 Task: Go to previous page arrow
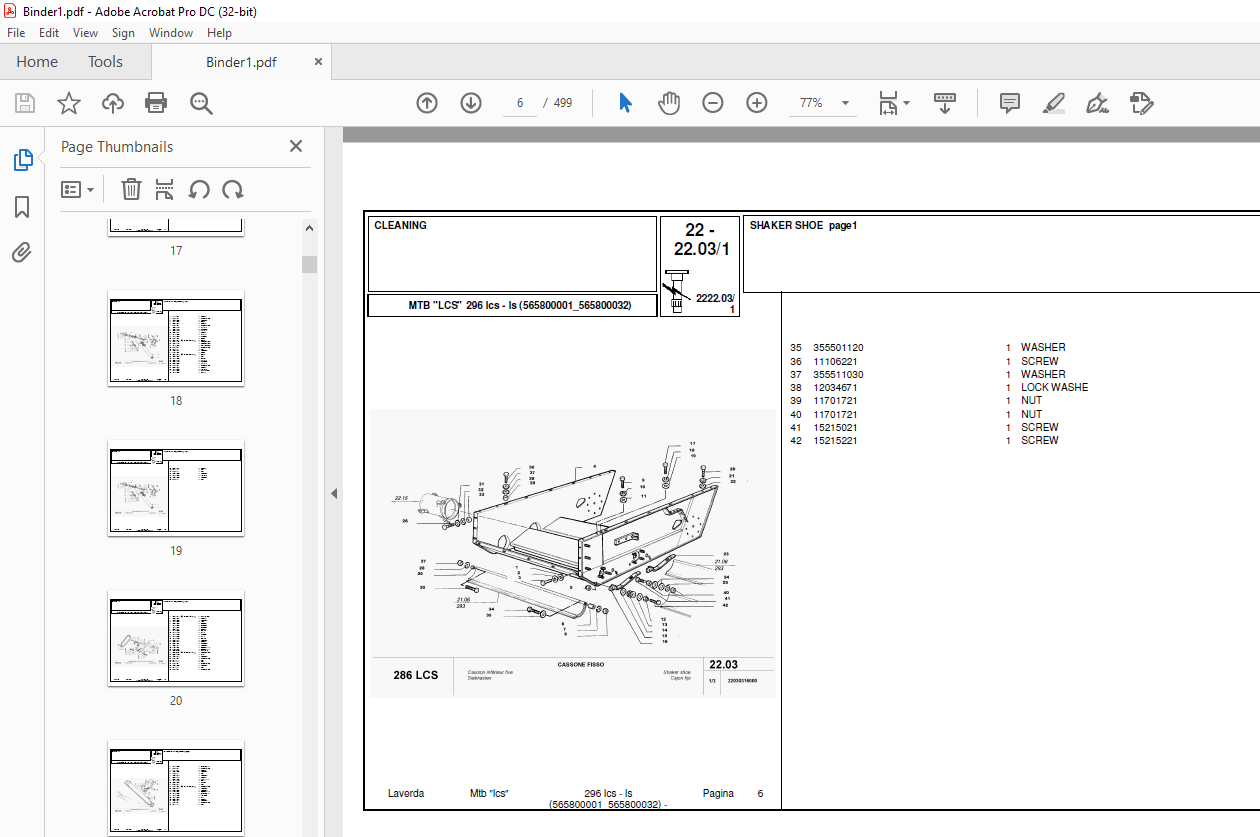click(x=427, y=103)
